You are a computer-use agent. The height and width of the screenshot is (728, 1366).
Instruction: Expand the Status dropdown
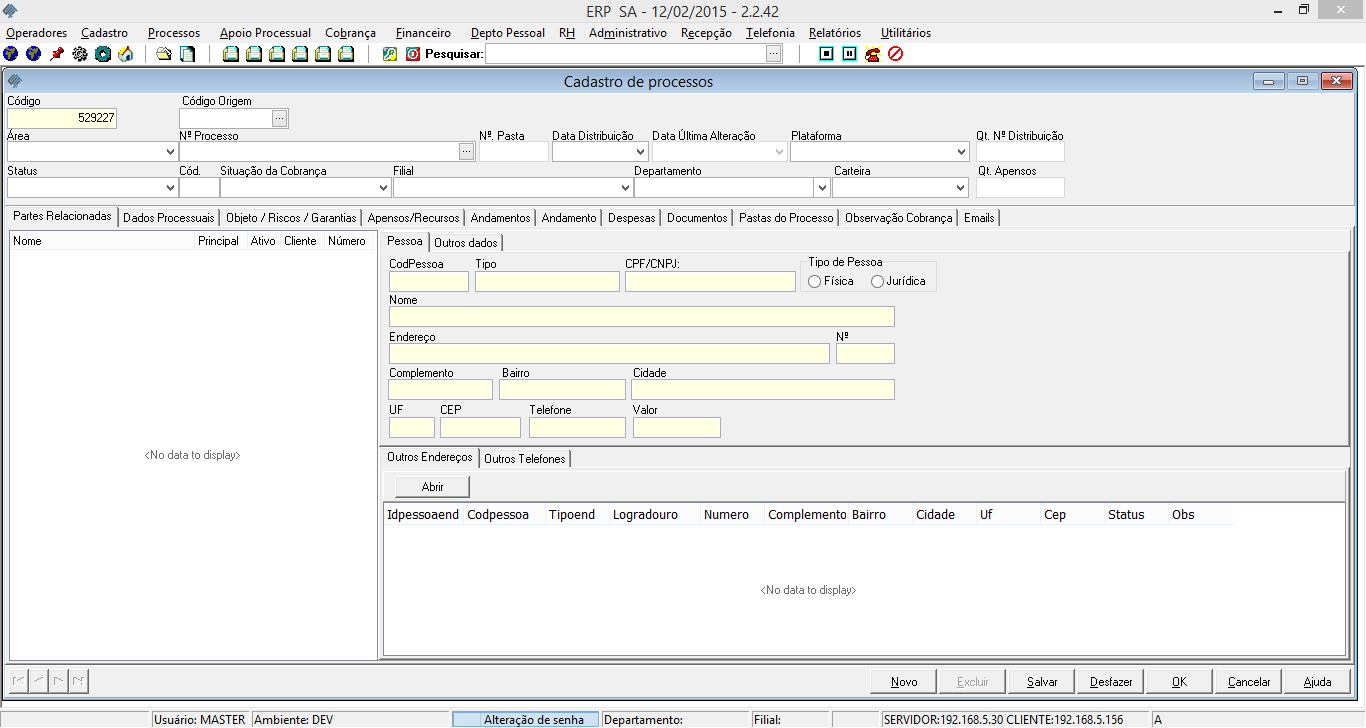click(x=170, y=187)
